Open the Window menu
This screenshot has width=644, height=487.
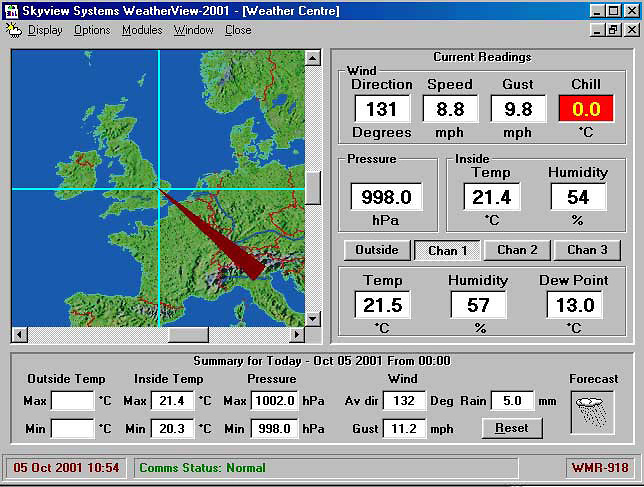(x=193, y=30)
